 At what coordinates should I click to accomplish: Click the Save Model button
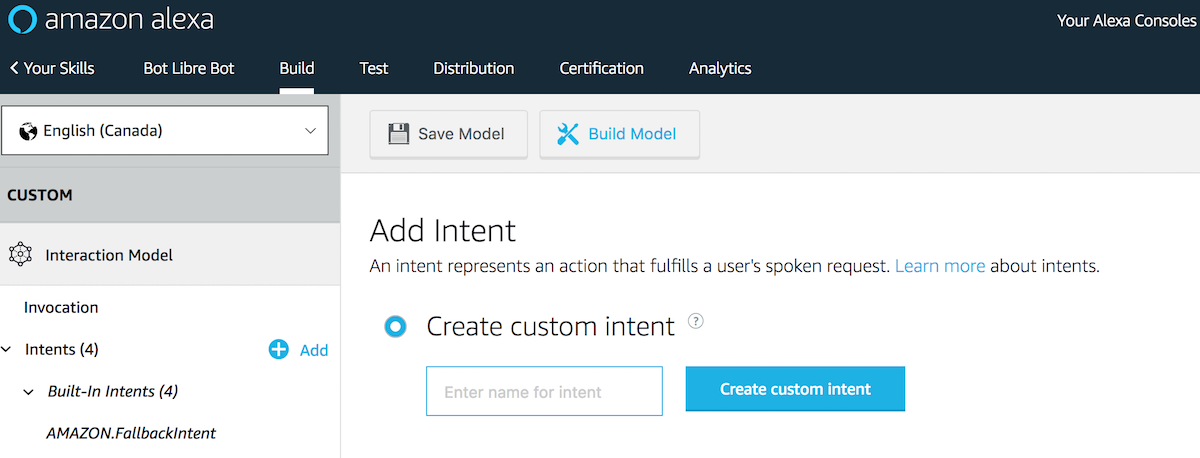click(x=448, y=134)
